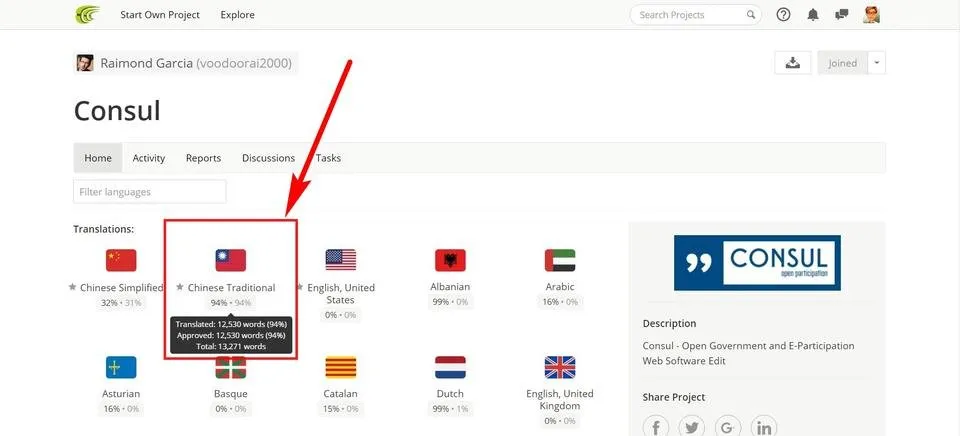
Task: Share project on Facebook
Action: click(x=656, y=426)
